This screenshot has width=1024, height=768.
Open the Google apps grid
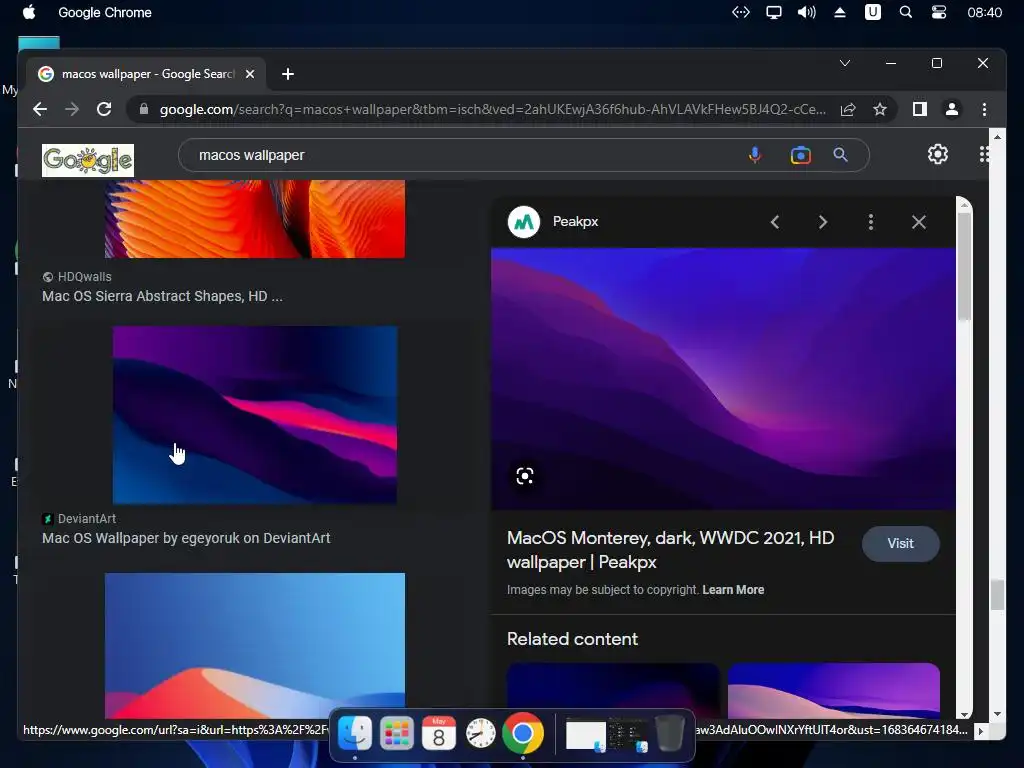coord(984,154)
